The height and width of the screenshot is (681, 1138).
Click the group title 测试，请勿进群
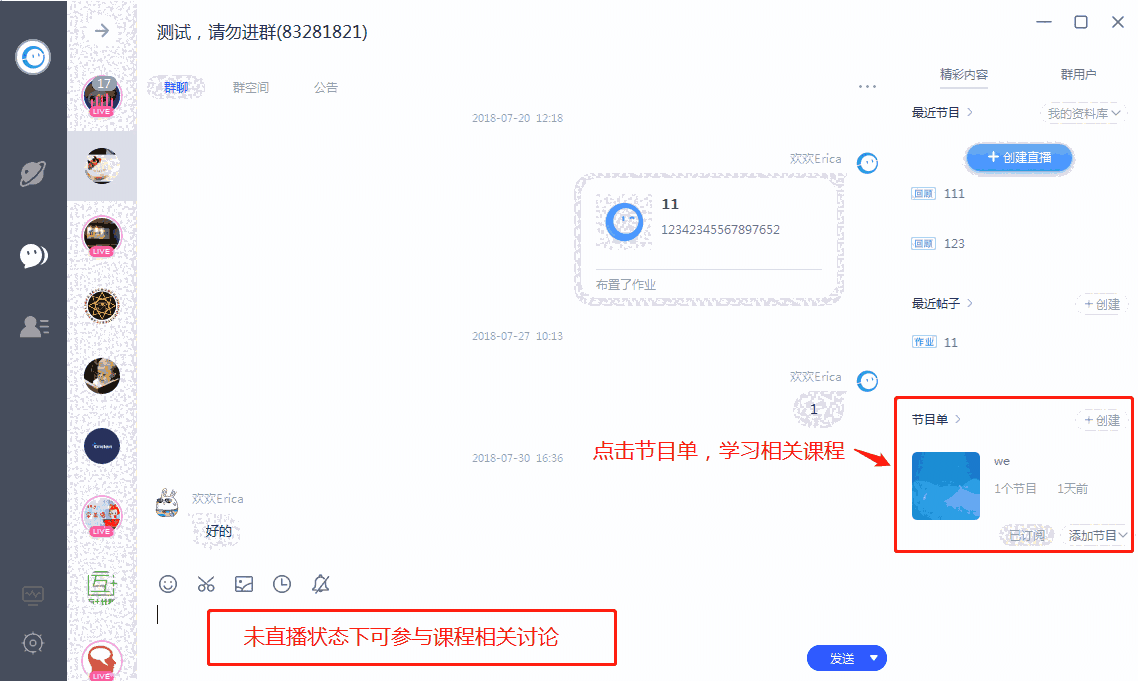coord(262,32)
